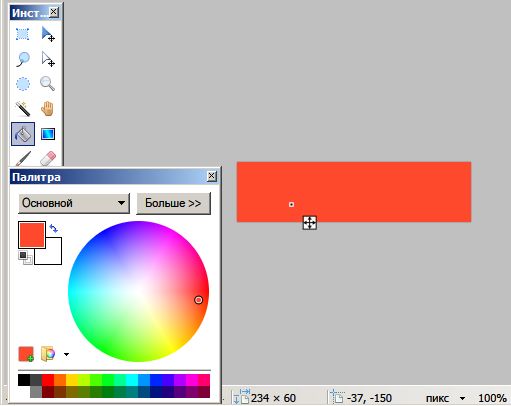This screenshot has height=406, width=511.
Task: Select the Paint Bucket tool
Action: click(23, 134)
